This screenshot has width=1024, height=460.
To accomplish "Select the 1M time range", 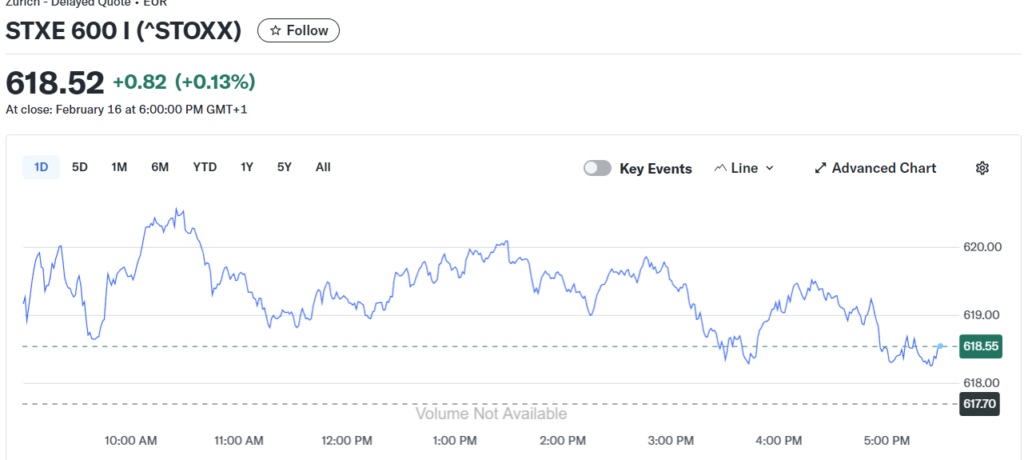I will [x=119, y=167].
